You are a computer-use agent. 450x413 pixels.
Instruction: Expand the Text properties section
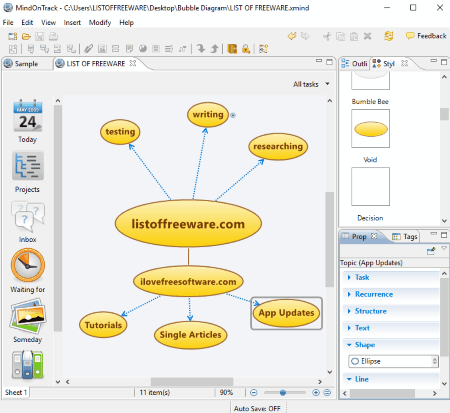tap(391, 328)
